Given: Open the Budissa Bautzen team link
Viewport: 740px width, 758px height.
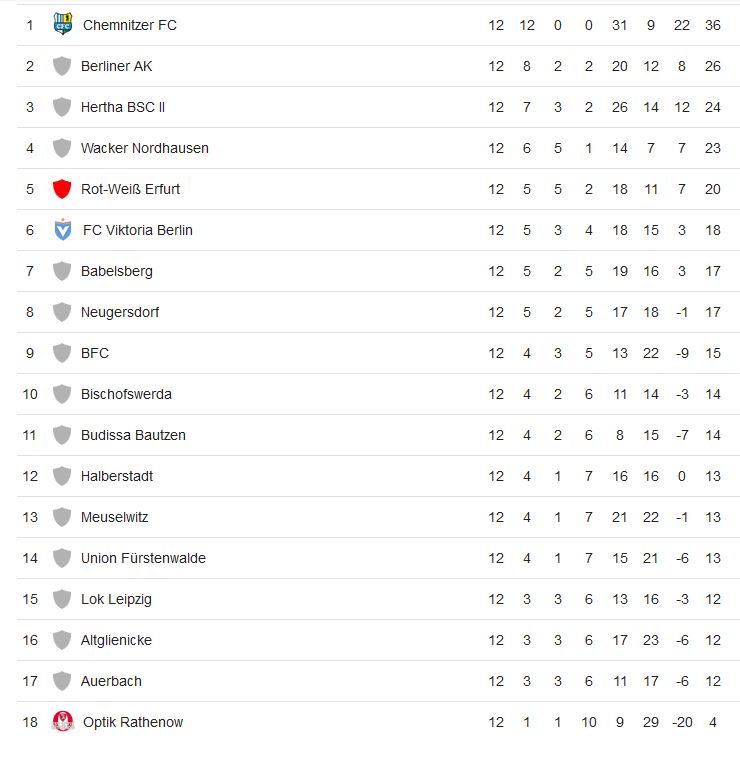Looking at the screenshot, I should pyautogui.click(x=133, y=435).
